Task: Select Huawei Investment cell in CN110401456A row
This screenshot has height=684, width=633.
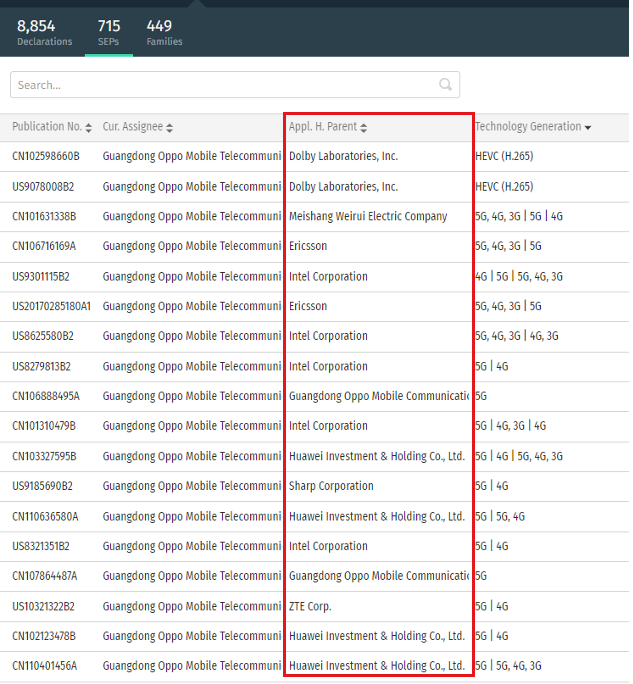Action: [x=377, y=666]
